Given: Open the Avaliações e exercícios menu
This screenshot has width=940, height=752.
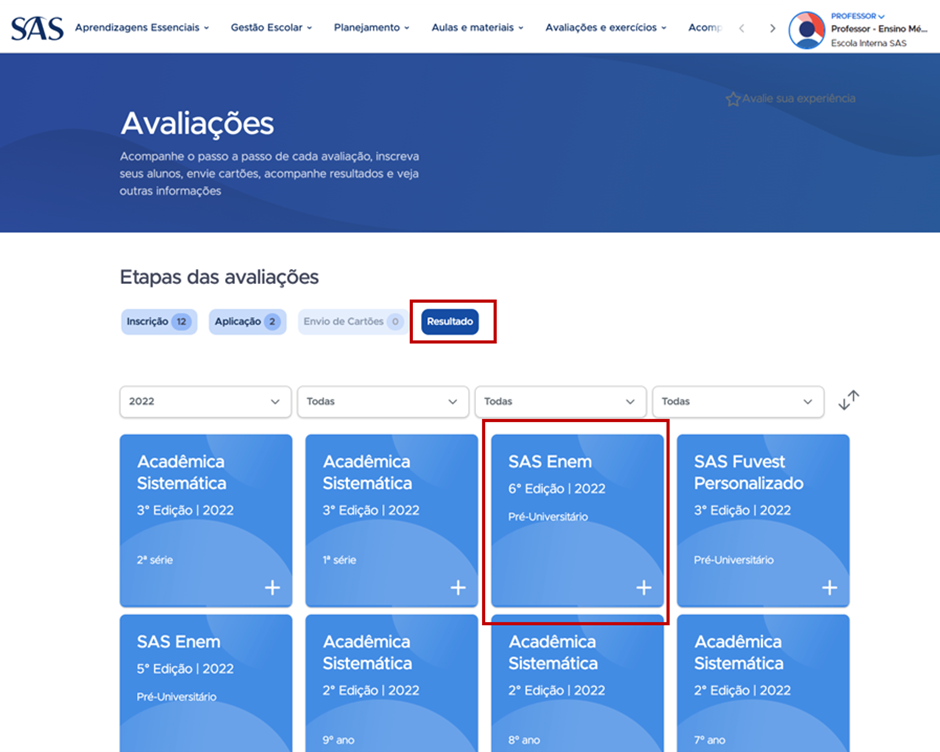Looking at the screenshot, I should pos(606,28).
